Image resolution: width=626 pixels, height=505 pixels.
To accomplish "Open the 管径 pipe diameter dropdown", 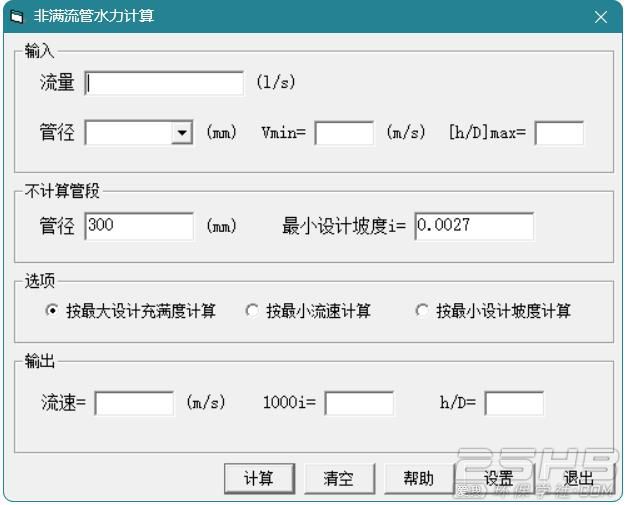I will (182, 133).
